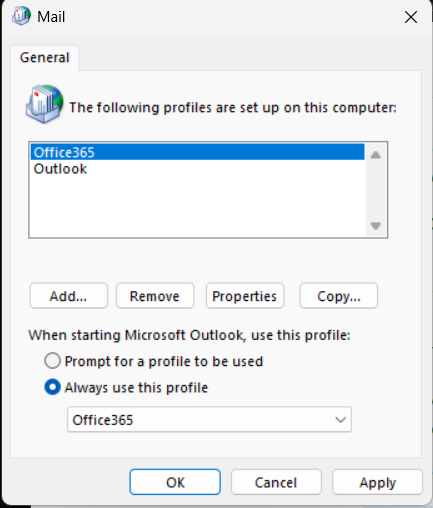
Task: Click the Add... button
Action: coord(69,296)
